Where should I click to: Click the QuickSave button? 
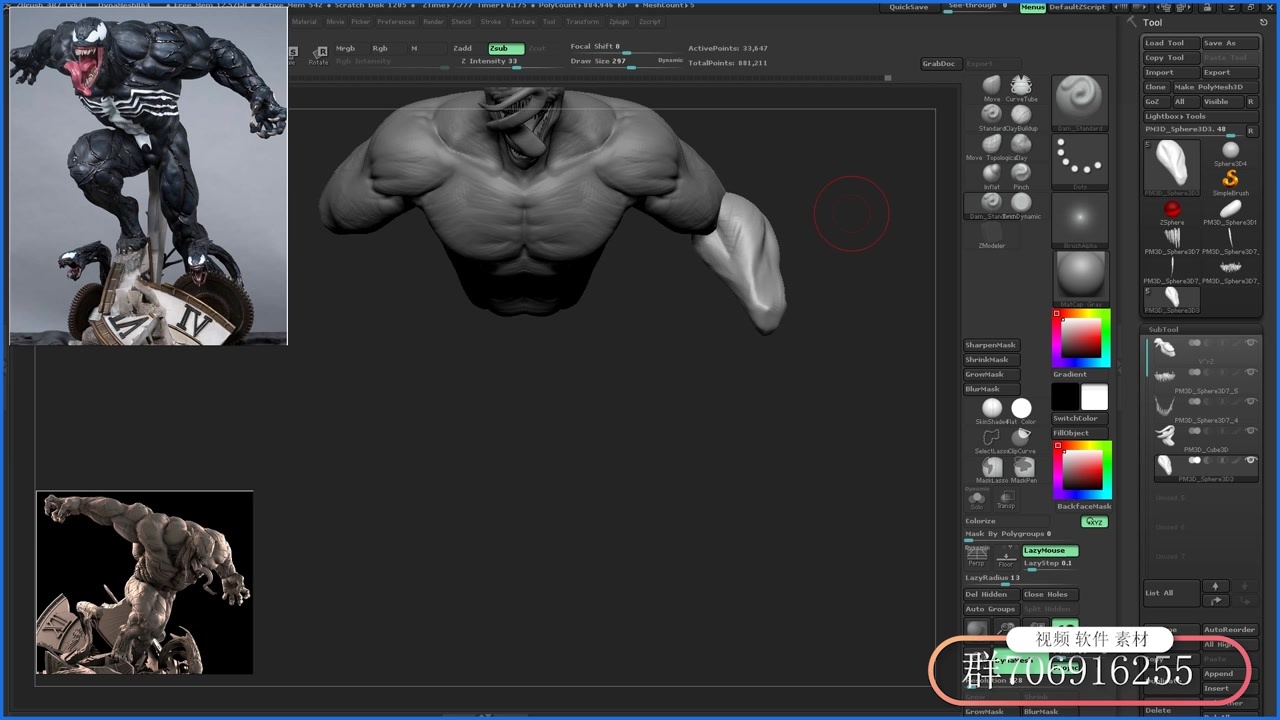point(909,7)
